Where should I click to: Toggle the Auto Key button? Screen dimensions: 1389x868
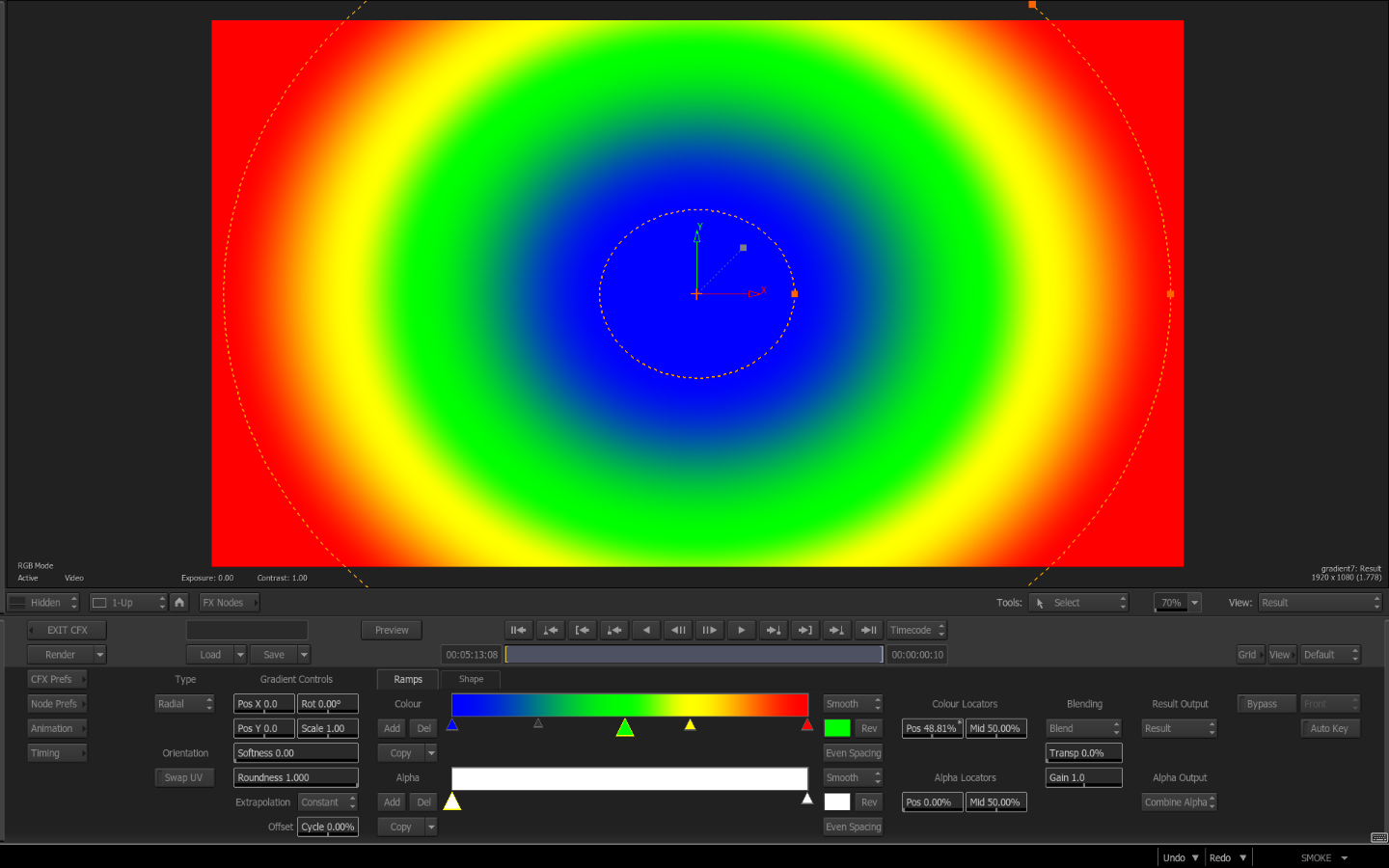[1329, 728]
